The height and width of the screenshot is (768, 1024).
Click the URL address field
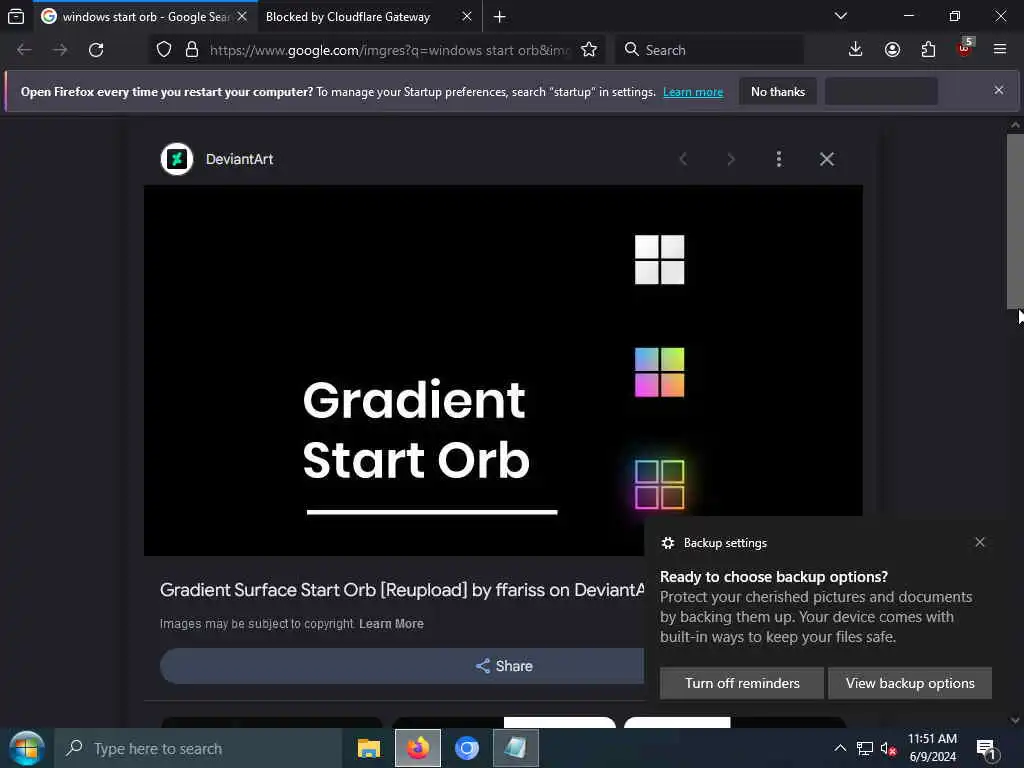389,50
